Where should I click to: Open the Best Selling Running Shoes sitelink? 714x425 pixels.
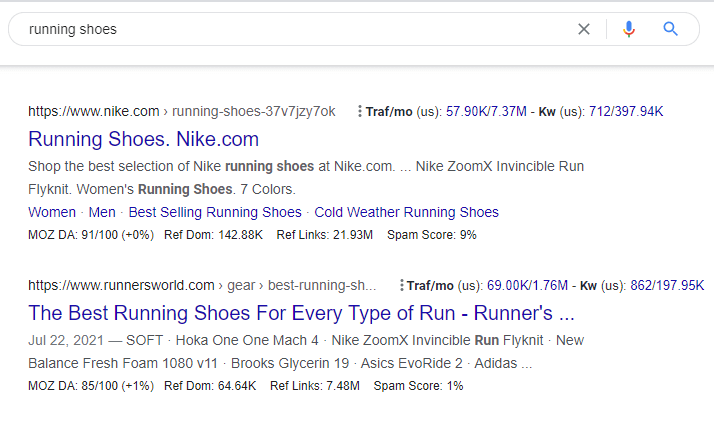click(215, 212)
